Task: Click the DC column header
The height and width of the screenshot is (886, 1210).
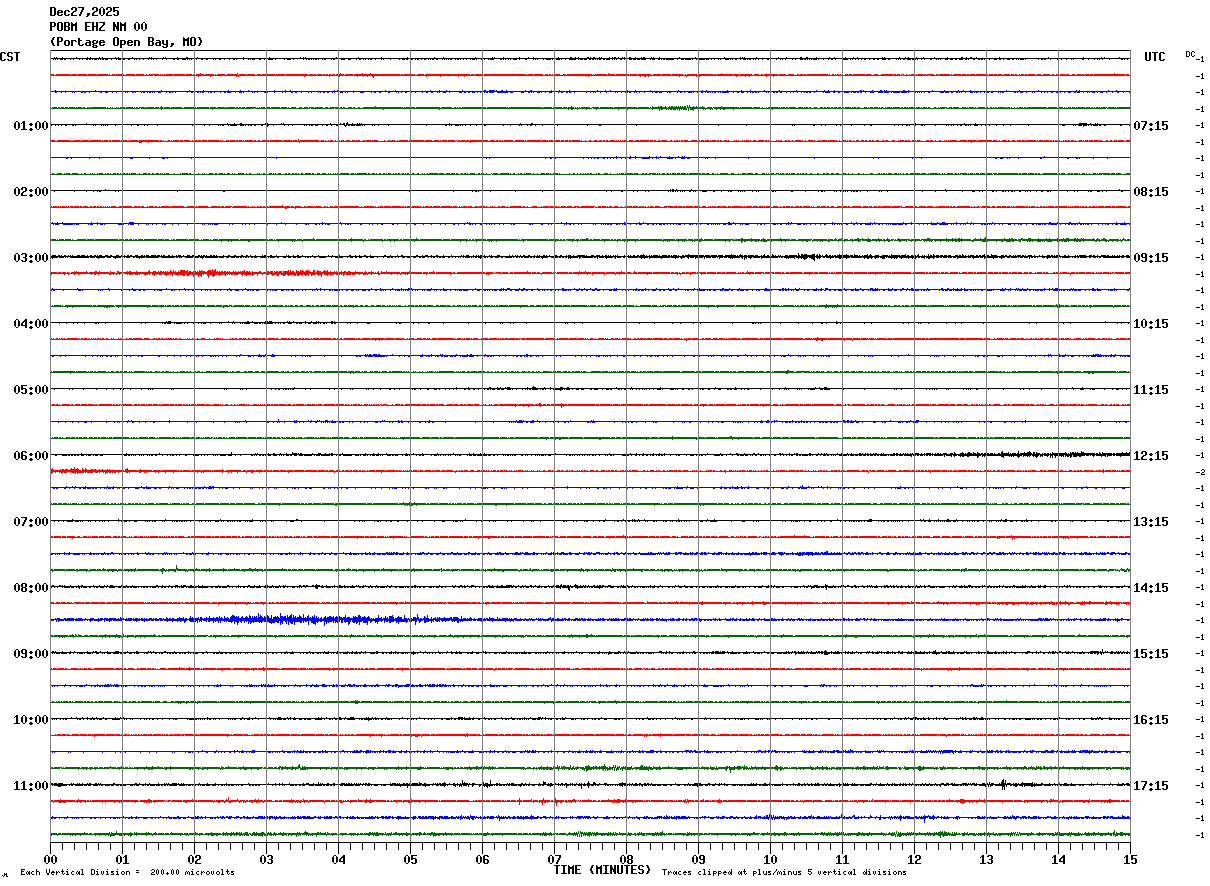Action: coord(1190,54)
